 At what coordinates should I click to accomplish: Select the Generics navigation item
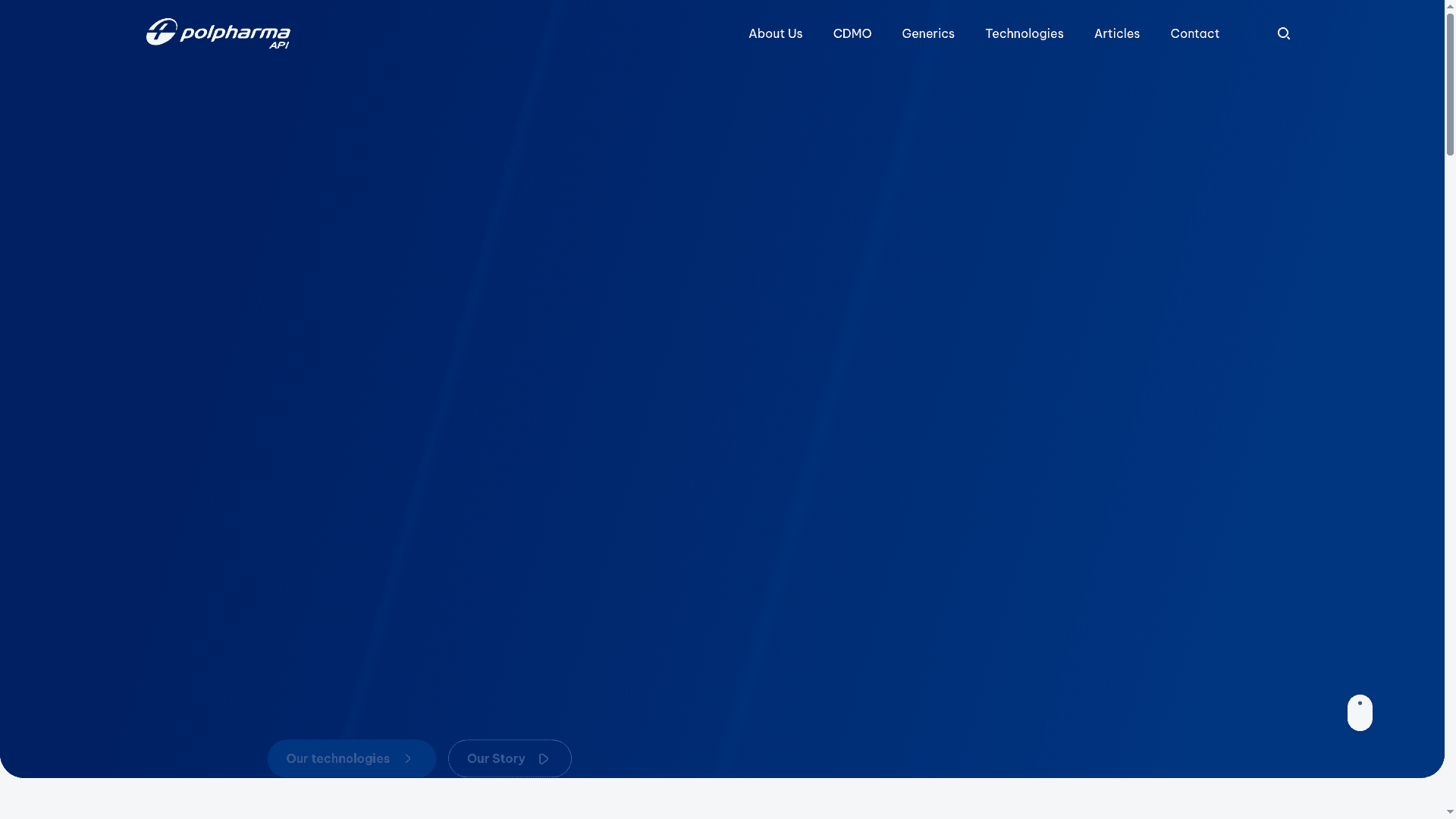pyautogui.click(x=927, y=33)
